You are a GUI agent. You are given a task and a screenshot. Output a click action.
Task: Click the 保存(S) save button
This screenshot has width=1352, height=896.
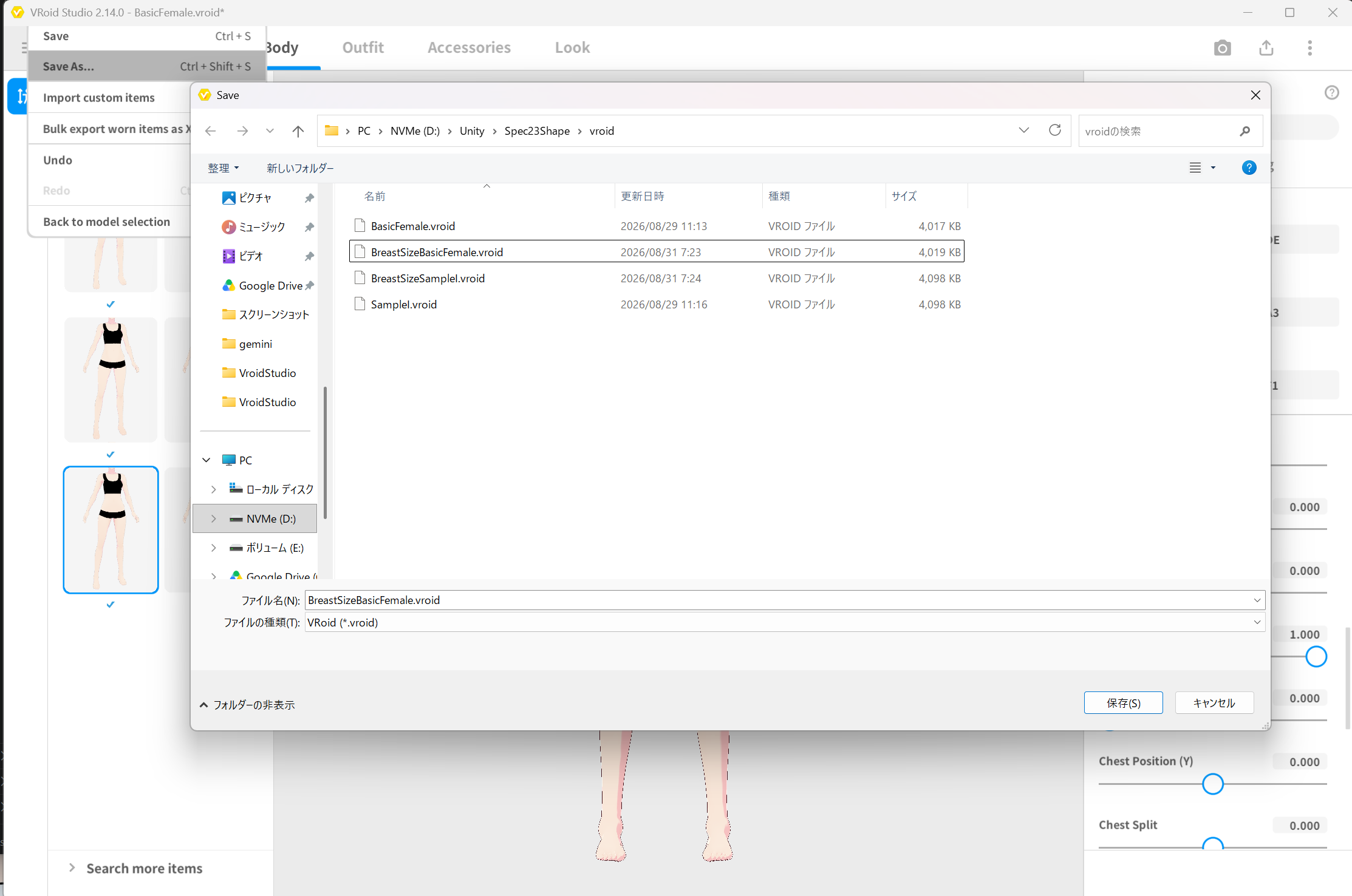1124,703
